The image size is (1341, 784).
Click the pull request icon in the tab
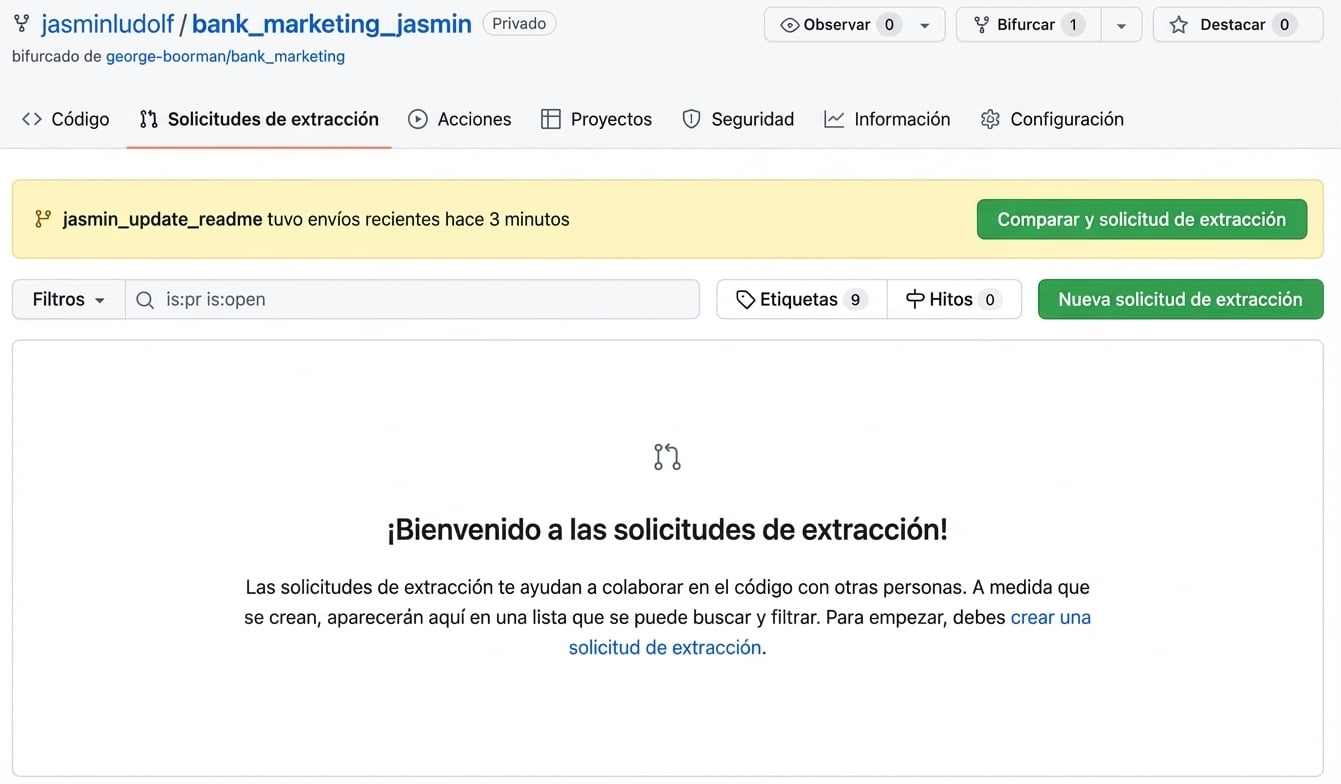coord(149,119)
